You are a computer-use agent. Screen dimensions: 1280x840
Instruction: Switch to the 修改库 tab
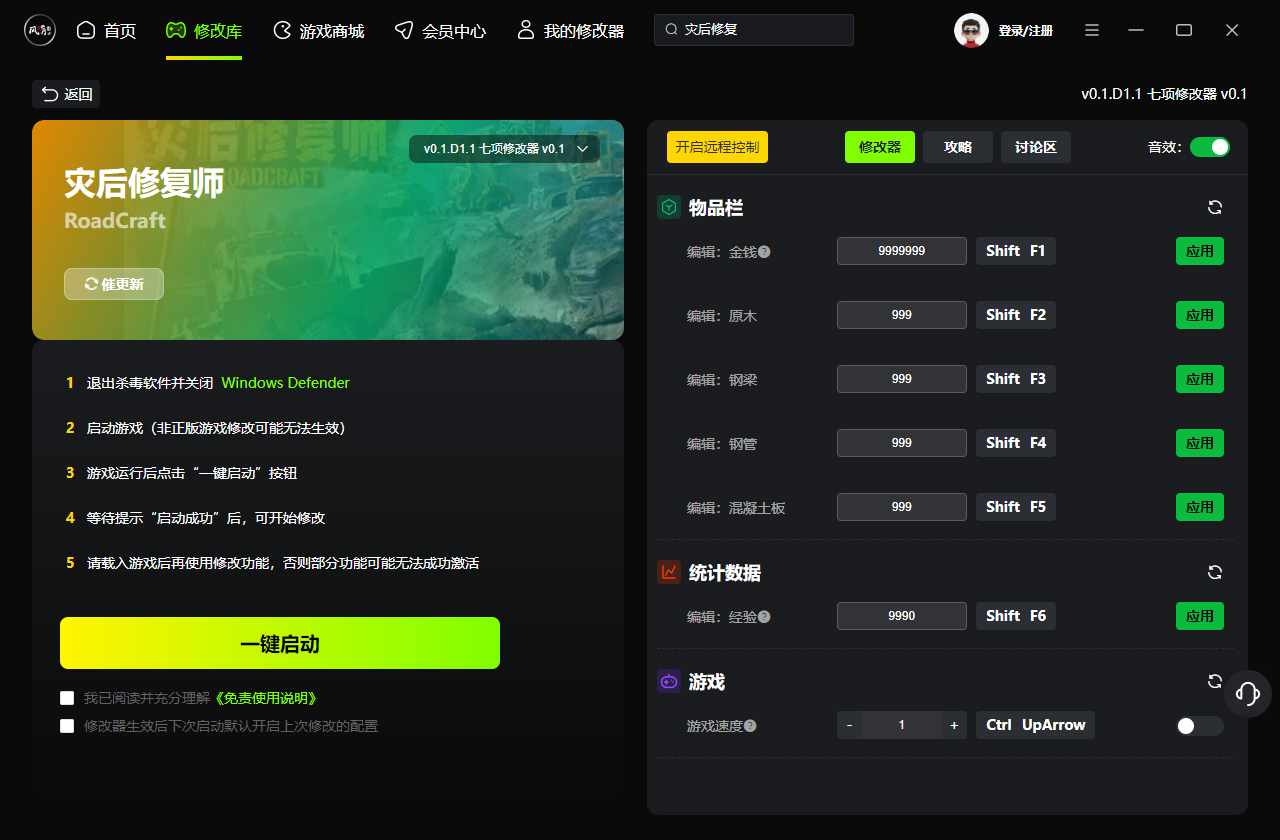[x=204, y=31]
